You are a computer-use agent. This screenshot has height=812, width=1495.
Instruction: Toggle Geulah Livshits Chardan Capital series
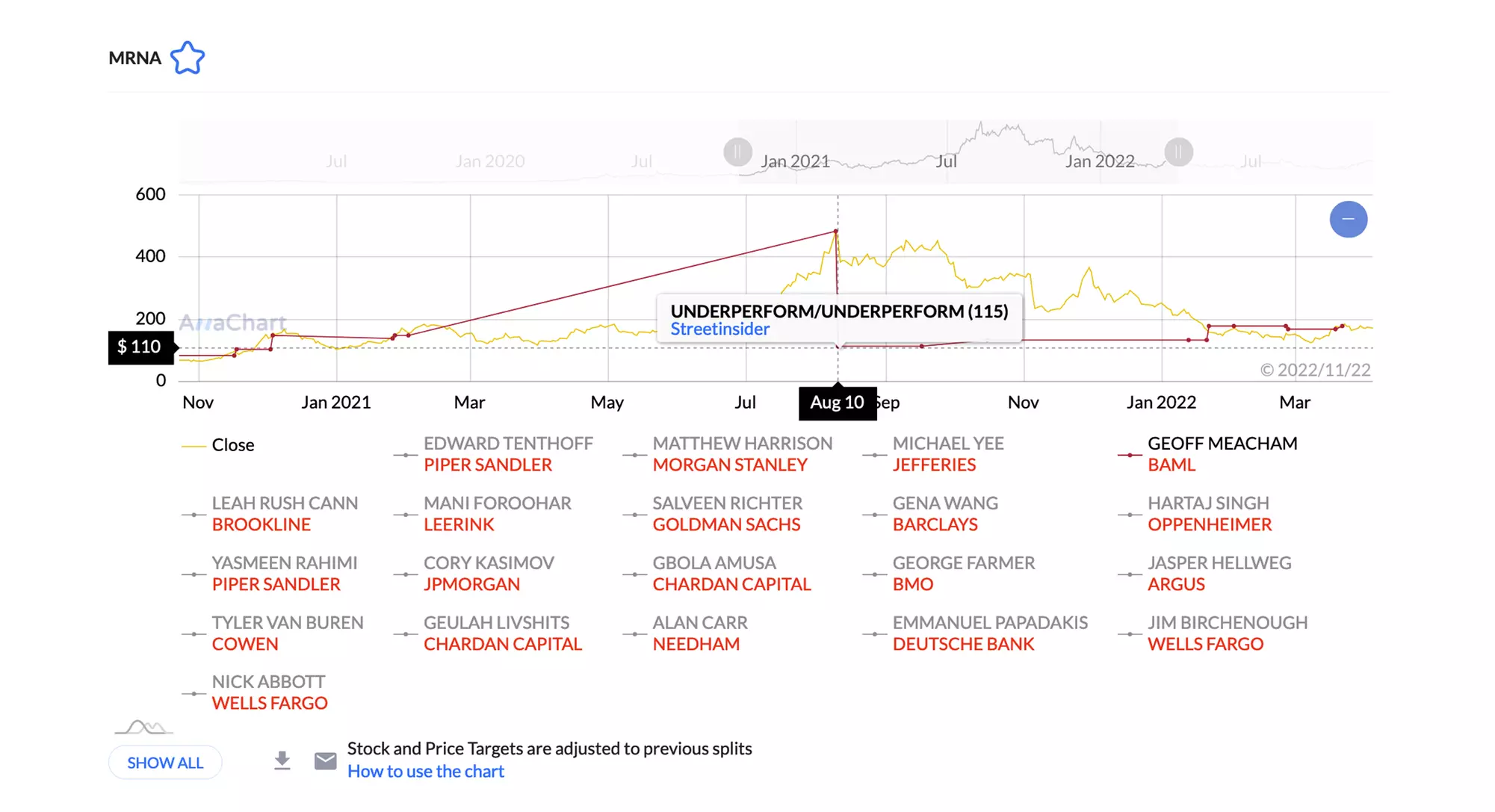click(x=488, y=633)
